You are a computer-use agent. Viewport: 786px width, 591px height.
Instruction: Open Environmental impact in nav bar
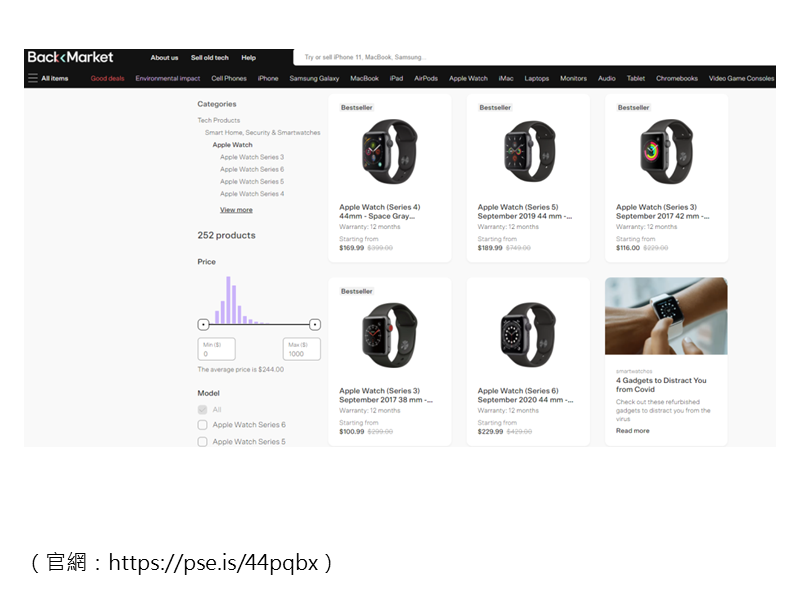pyautogui.click(x=167, y=78)
